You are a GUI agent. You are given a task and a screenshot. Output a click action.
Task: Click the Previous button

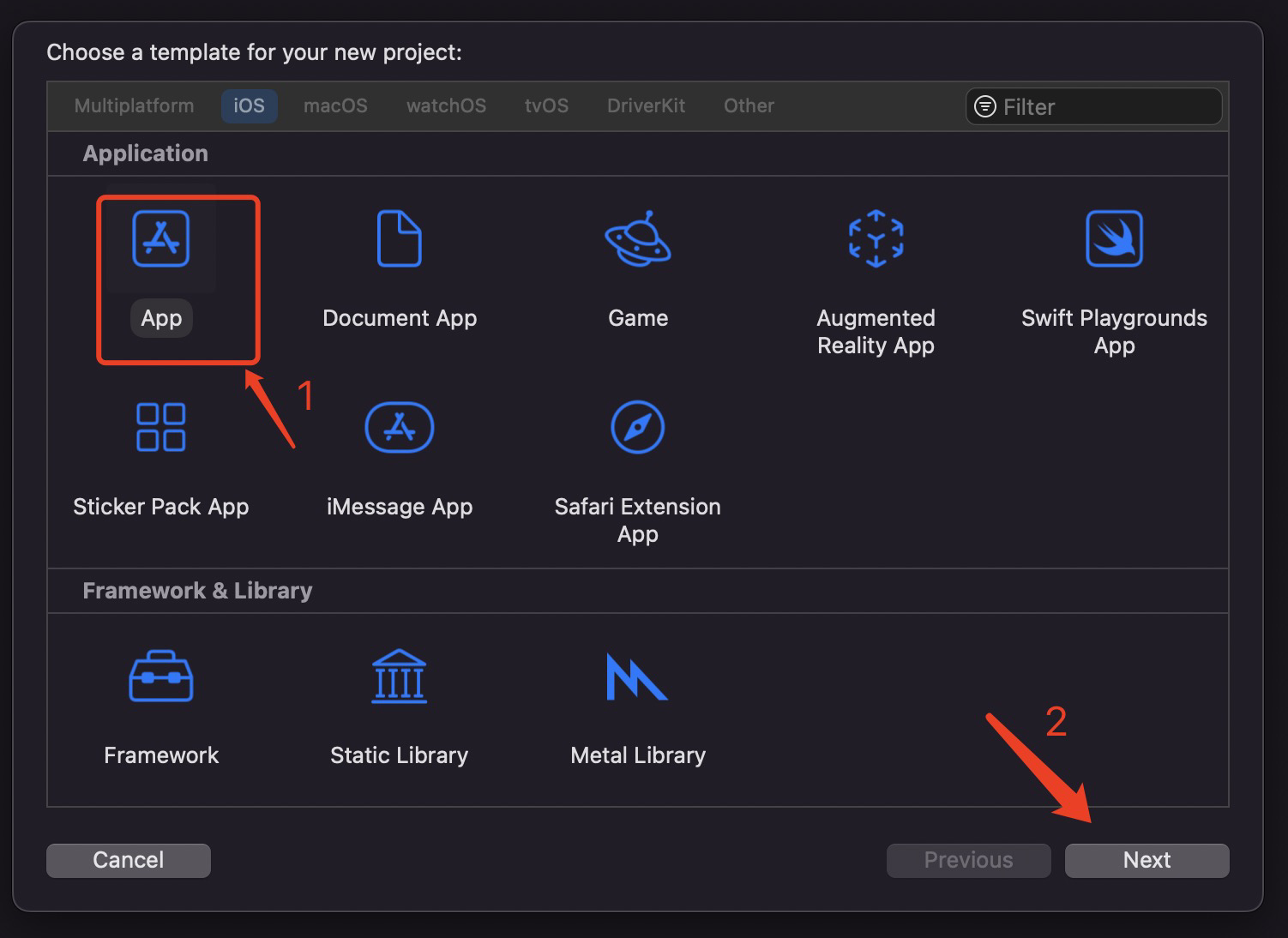pos(968,860)
